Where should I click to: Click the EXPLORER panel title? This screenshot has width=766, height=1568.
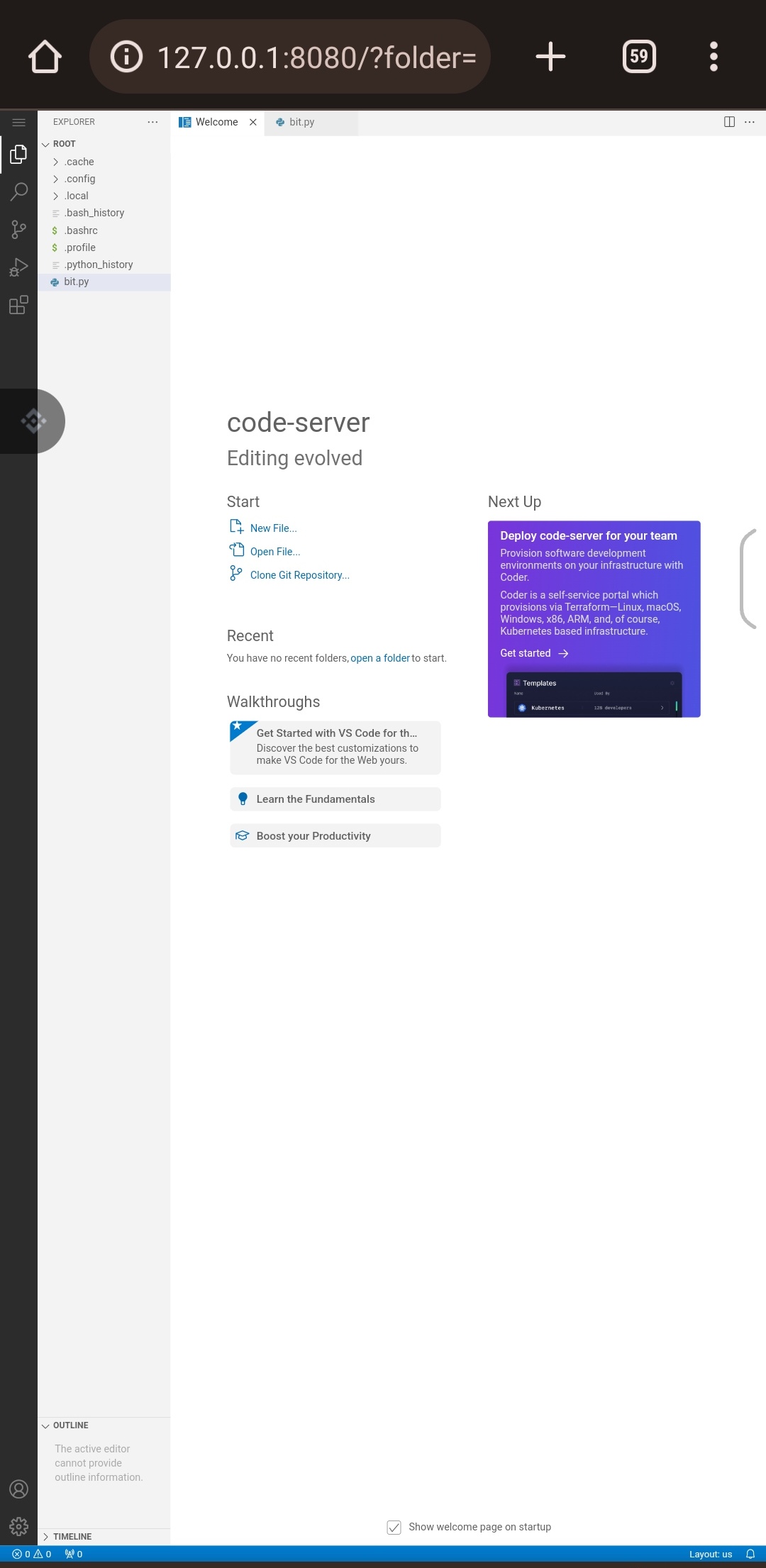(x=74, y=122)
